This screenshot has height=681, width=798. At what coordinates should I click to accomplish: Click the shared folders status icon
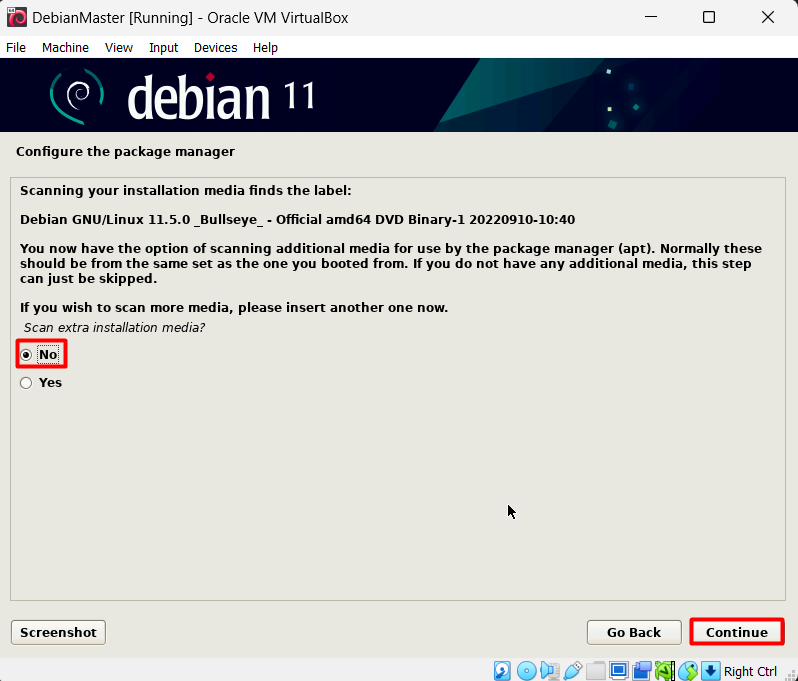(x=595, y=671)
